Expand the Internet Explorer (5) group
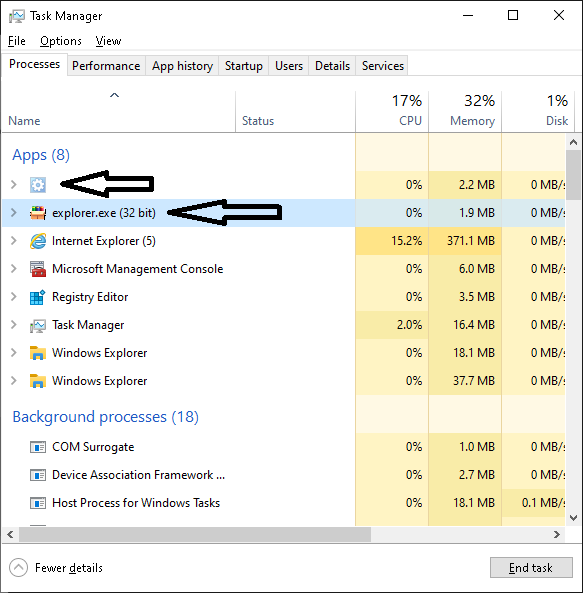 (14, 241)
